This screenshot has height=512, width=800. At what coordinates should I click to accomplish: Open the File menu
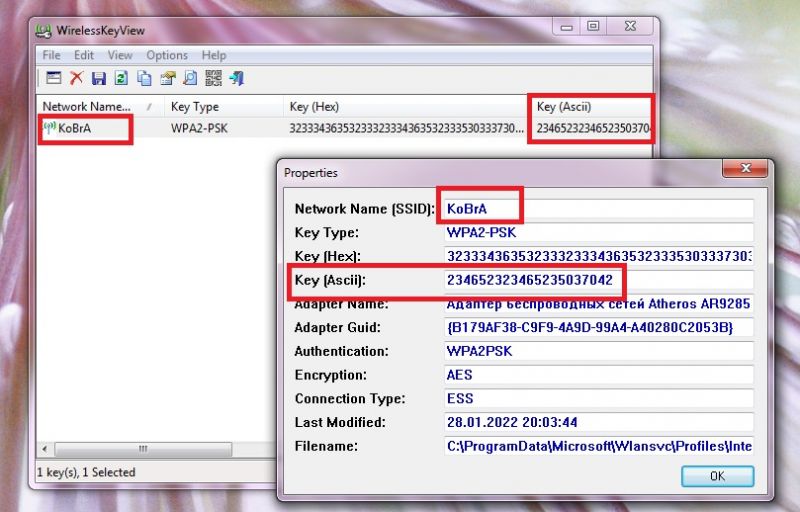pos(51,55)
